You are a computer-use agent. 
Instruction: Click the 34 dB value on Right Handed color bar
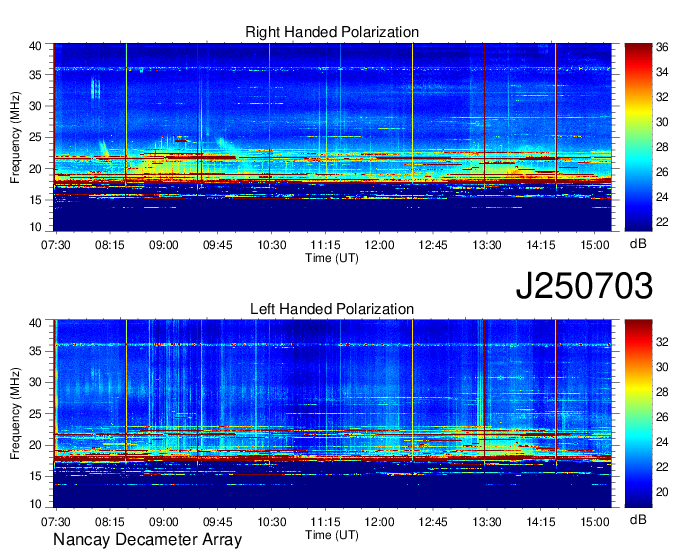pyautogui.click(x=662, y=72)
